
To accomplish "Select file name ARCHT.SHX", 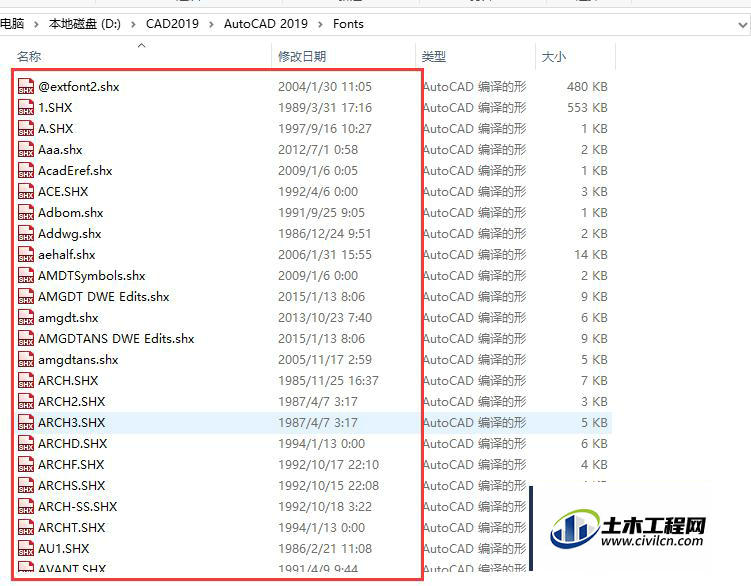I will tap(72, 528).
